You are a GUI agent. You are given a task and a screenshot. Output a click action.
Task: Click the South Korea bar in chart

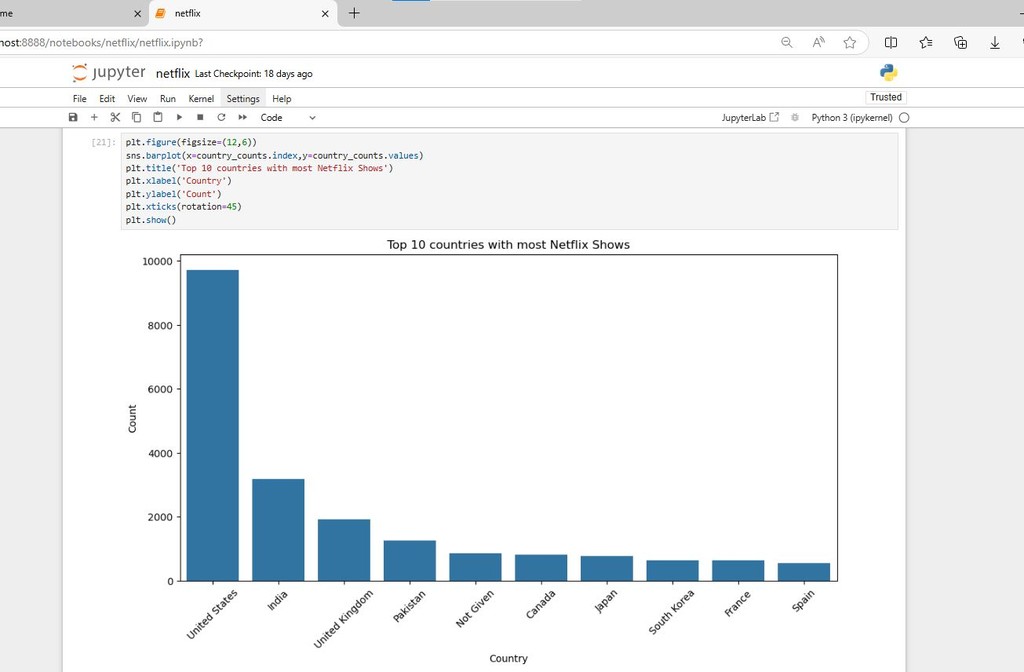[673, 570]
